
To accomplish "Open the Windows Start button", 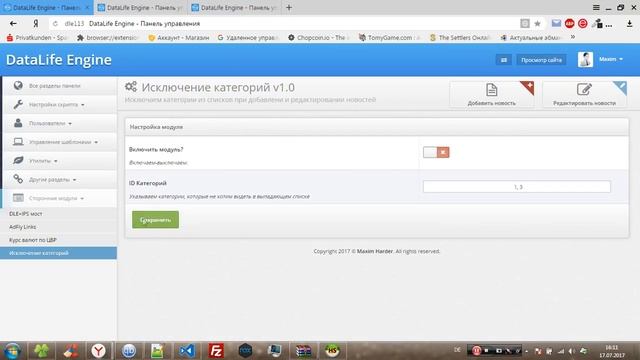I will click(12, 351).
